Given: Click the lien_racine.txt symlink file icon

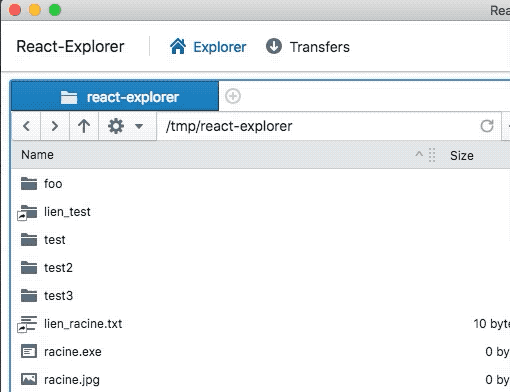Looking at the screenshot, I should (27, 324).
